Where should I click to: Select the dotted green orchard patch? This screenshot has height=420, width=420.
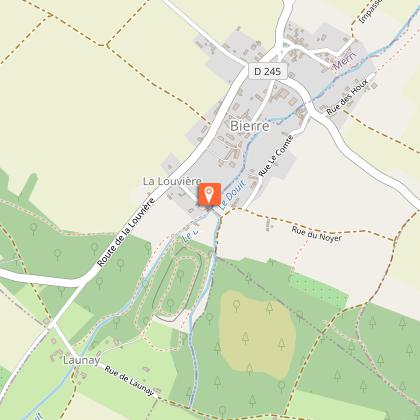pos(317,290)
